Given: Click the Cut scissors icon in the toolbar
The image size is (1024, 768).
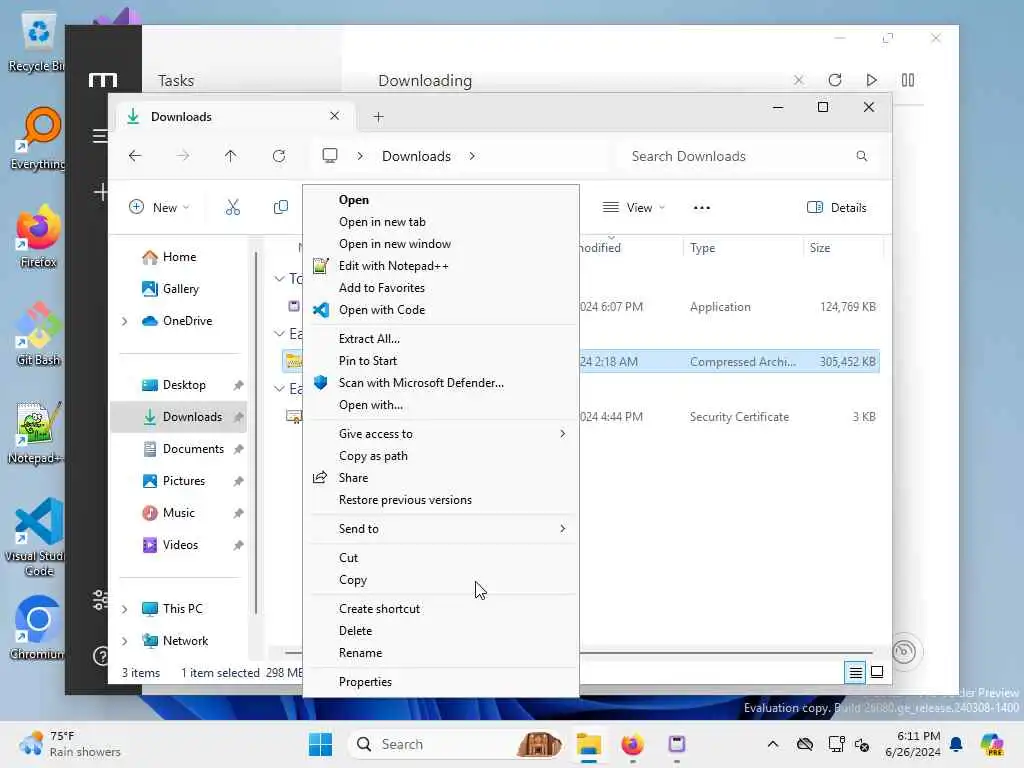Looking at the screenshot, I should click(232, 208).
